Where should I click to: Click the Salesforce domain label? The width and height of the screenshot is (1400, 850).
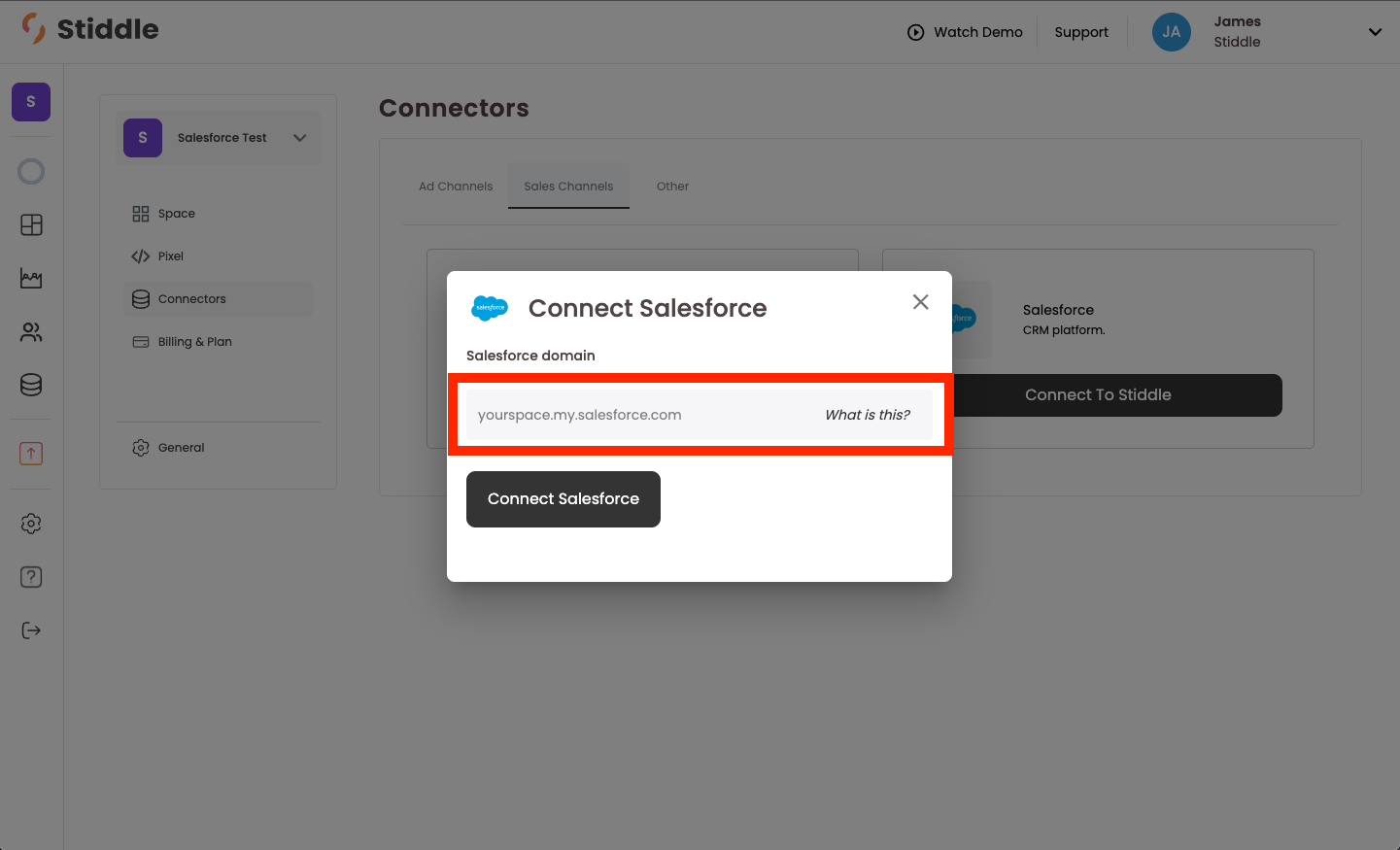click(x=530, y=356)
